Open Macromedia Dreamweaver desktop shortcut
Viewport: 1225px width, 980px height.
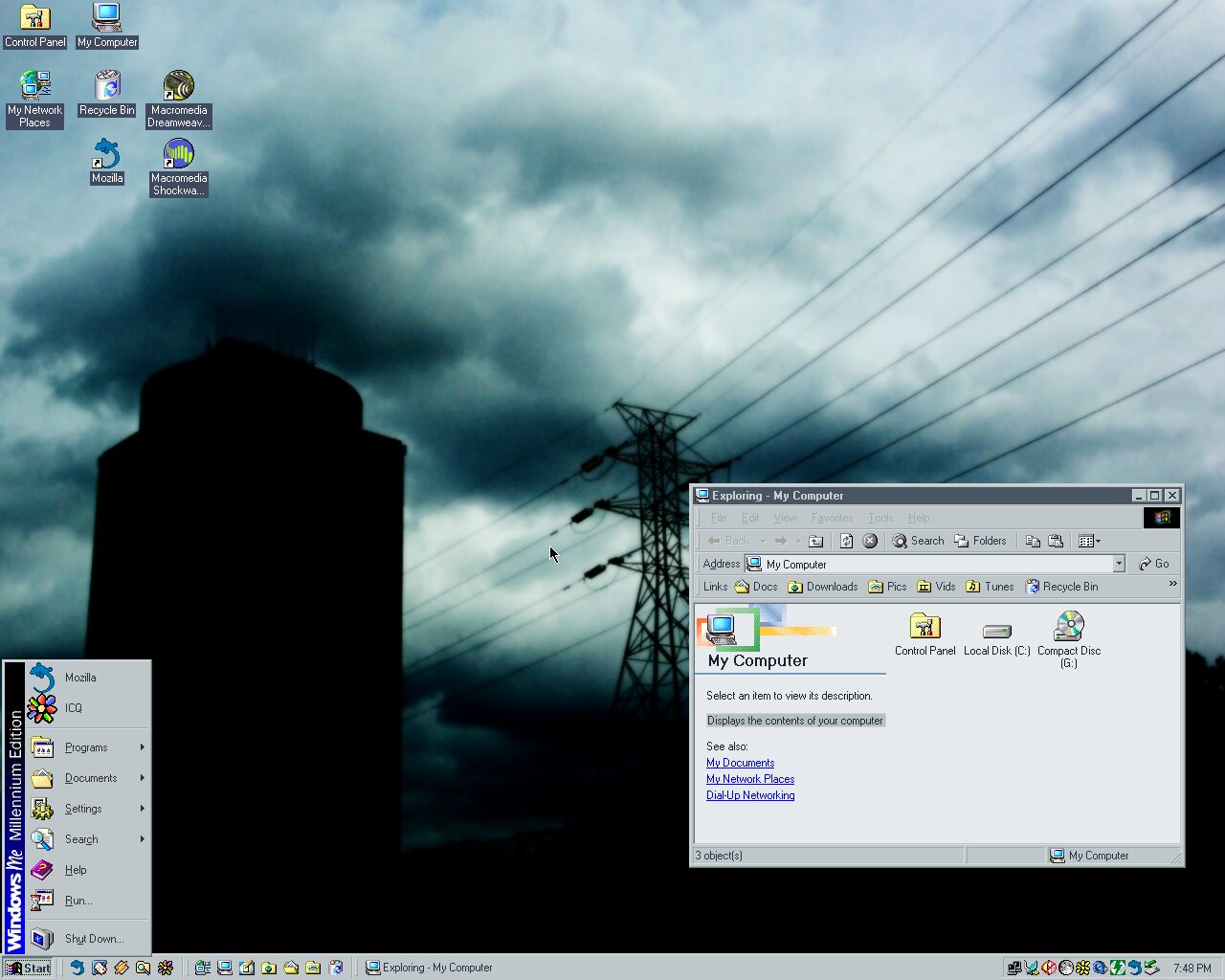click(x=179, y=88)
